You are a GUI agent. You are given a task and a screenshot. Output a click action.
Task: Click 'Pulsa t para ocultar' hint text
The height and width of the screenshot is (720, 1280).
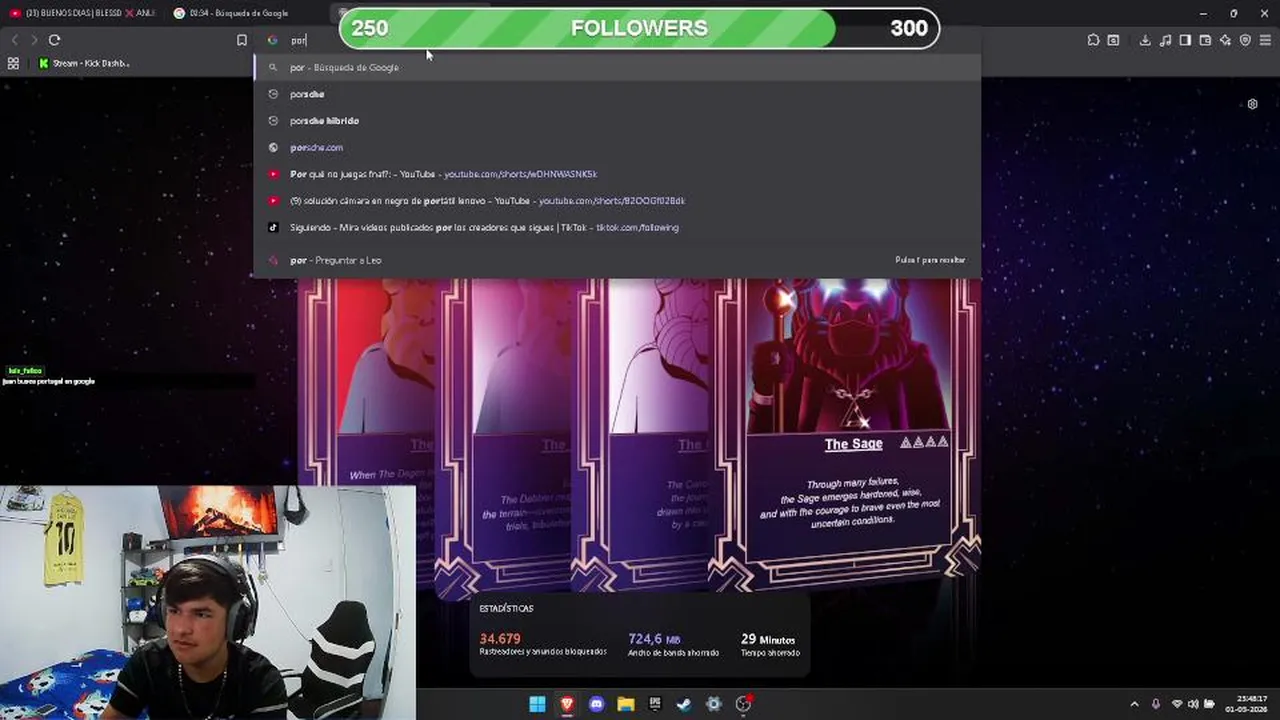click(x=930, y=260)
